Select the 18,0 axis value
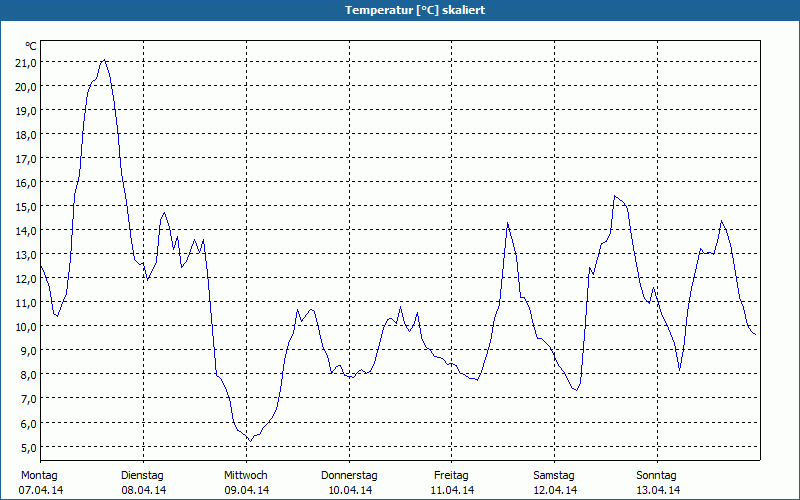The height and width of the screenshot is (500, 800). coord(26,135)
